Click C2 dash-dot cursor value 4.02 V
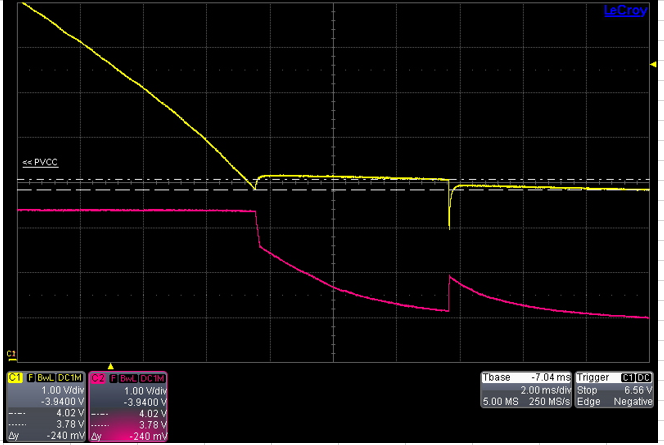 pyautogui.click(x=153, y=414)
